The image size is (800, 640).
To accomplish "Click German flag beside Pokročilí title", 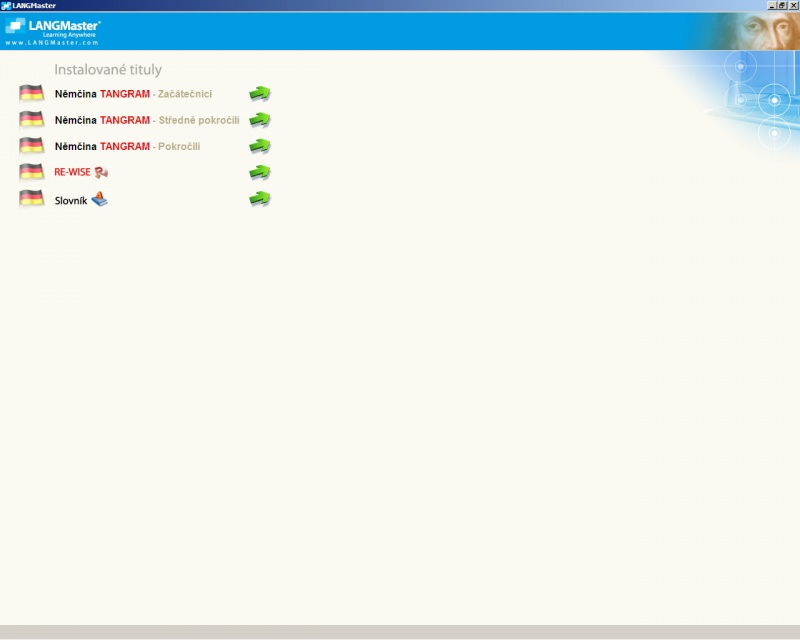I will tap(32, 146).
